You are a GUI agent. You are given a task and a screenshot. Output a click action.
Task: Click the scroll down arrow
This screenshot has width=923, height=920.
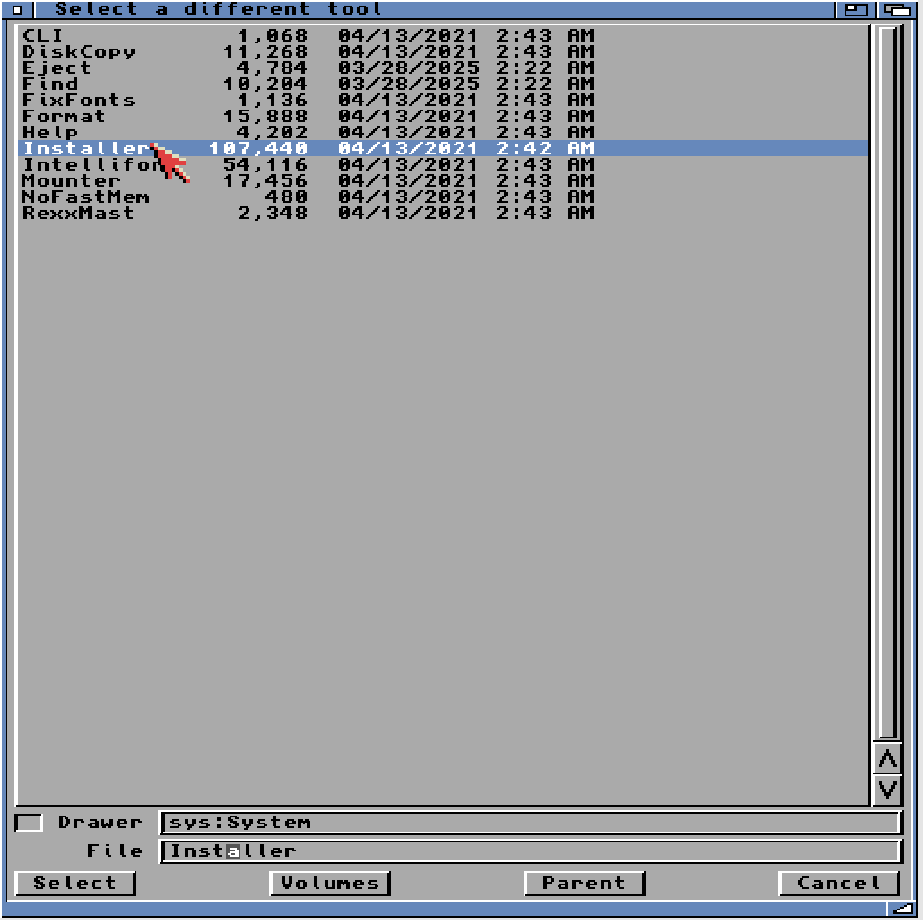tap(887, 789)
